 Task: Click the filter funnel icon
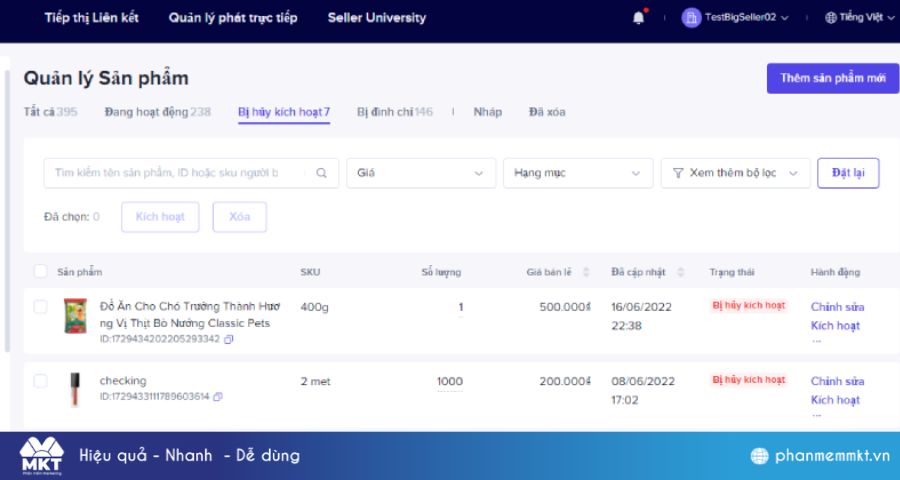tap(678, 173)
